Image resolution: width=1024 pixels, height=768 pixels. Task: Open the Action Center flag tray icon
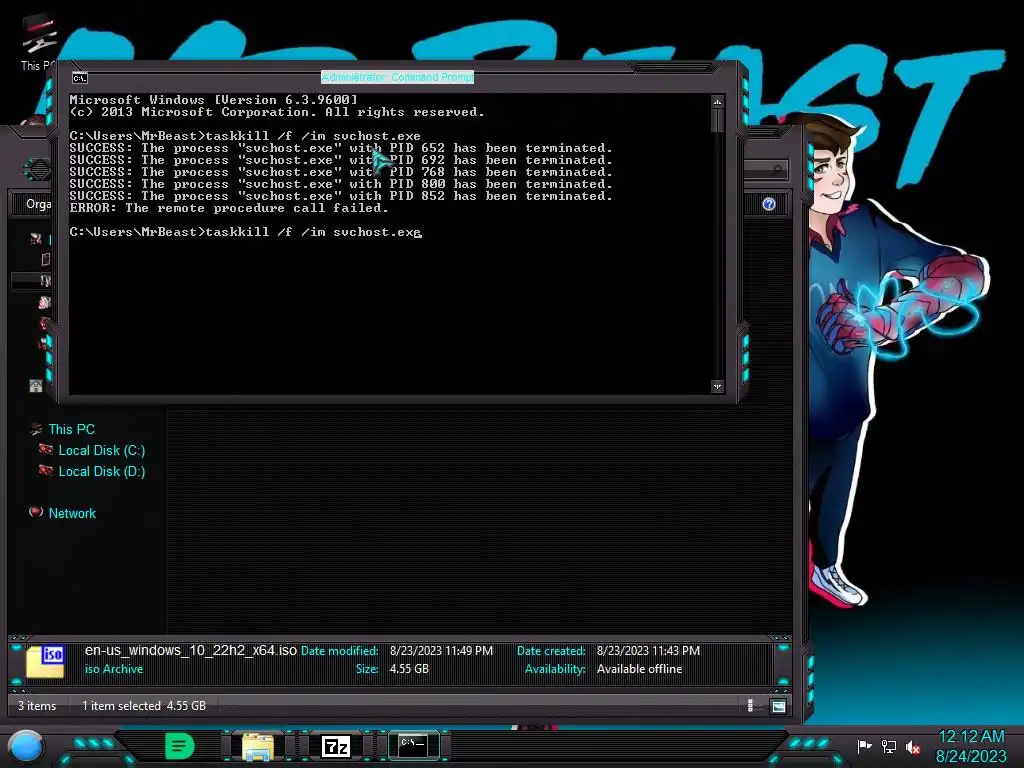point(864,746)
